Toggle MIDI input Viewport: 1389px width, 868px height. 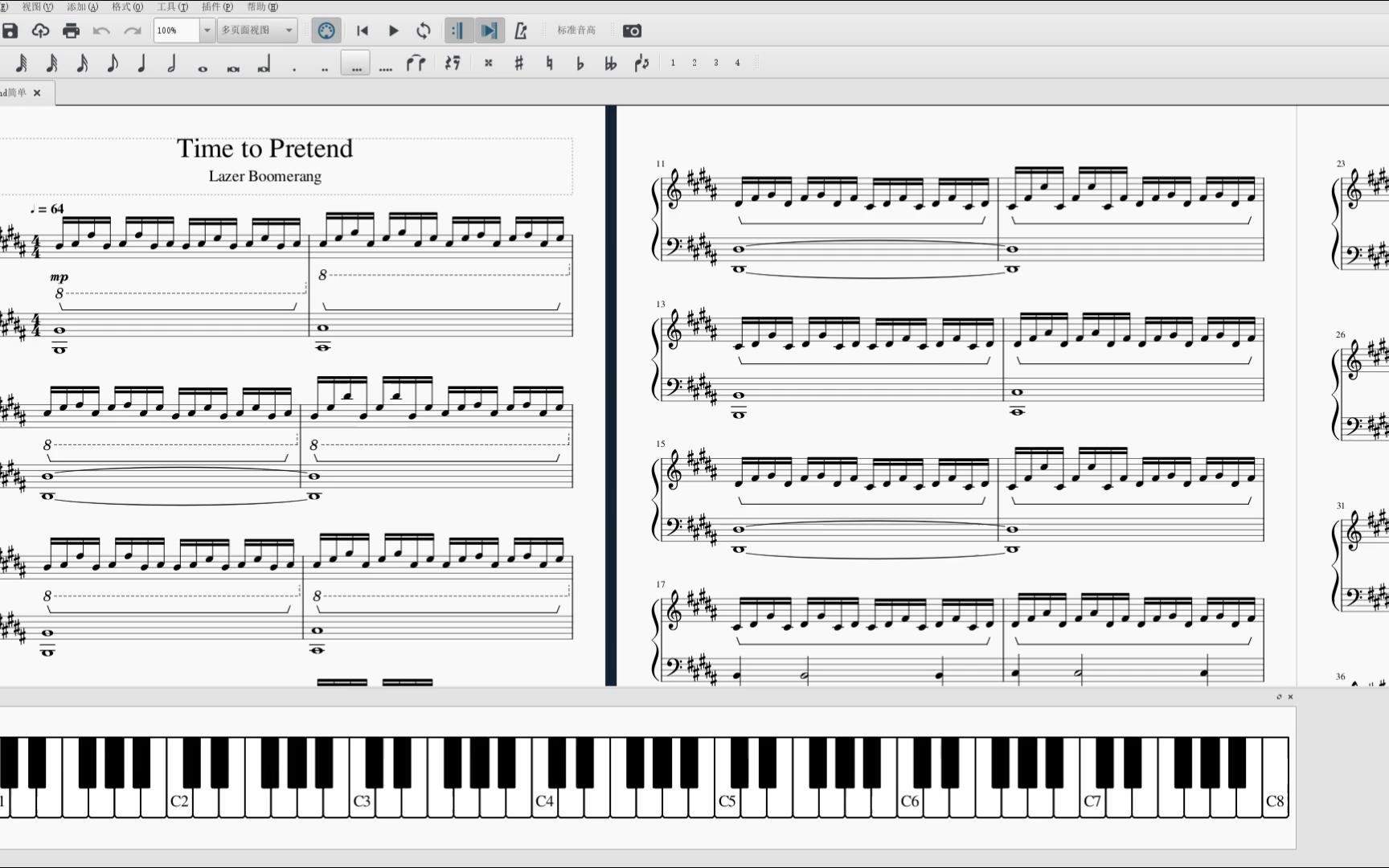(326, 31)
